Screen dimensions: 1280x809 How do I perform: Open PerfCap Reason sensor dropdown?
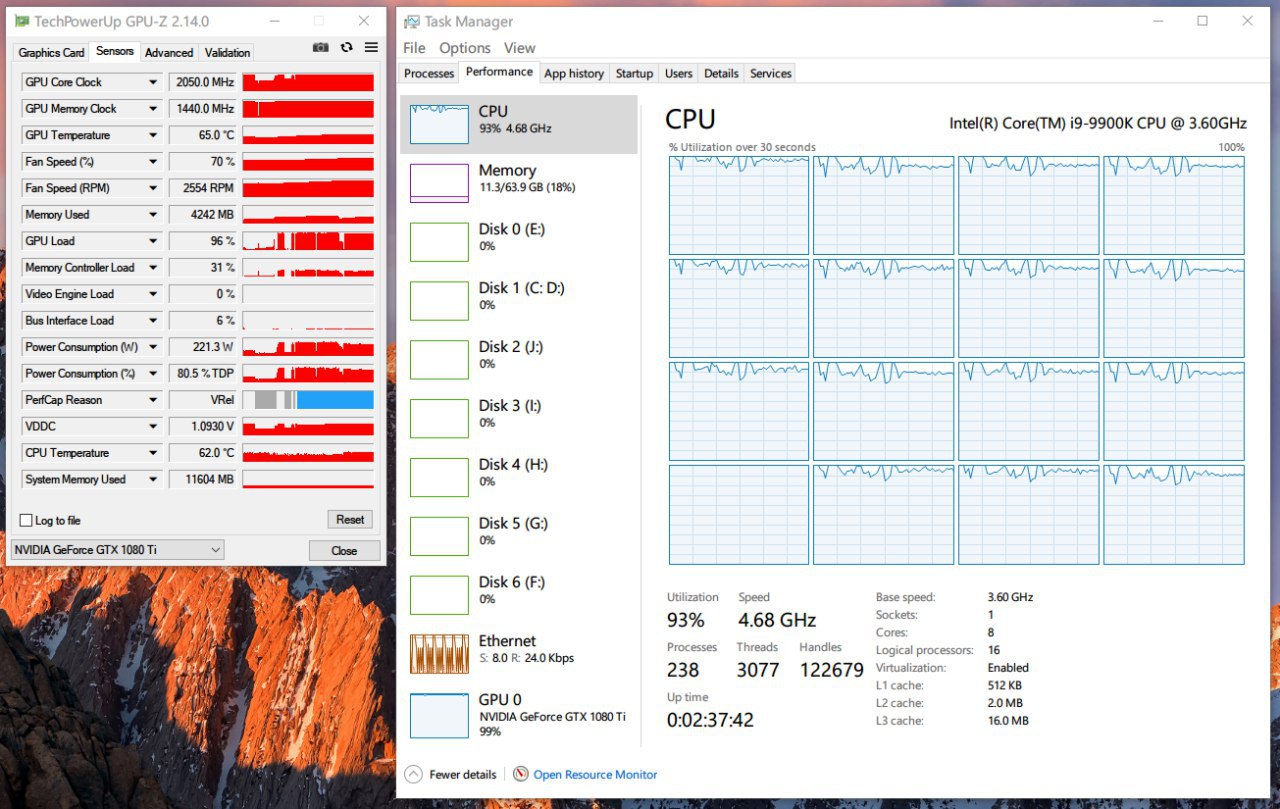(153, 400)
